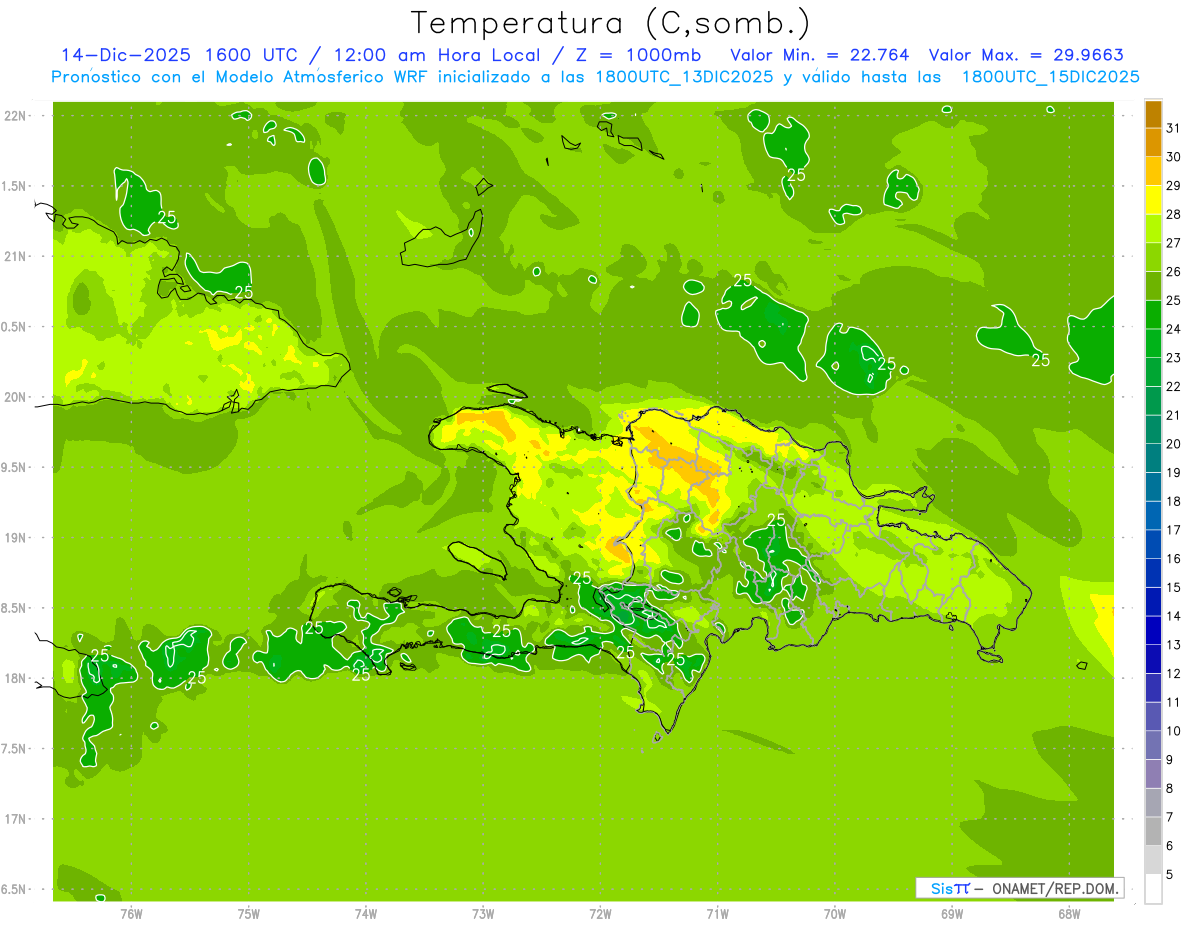Click the 1800UTC_15DIC2025 valid-until time
The width and height of the screenshot is (1200, 927).
click(x=1050, y=76)
